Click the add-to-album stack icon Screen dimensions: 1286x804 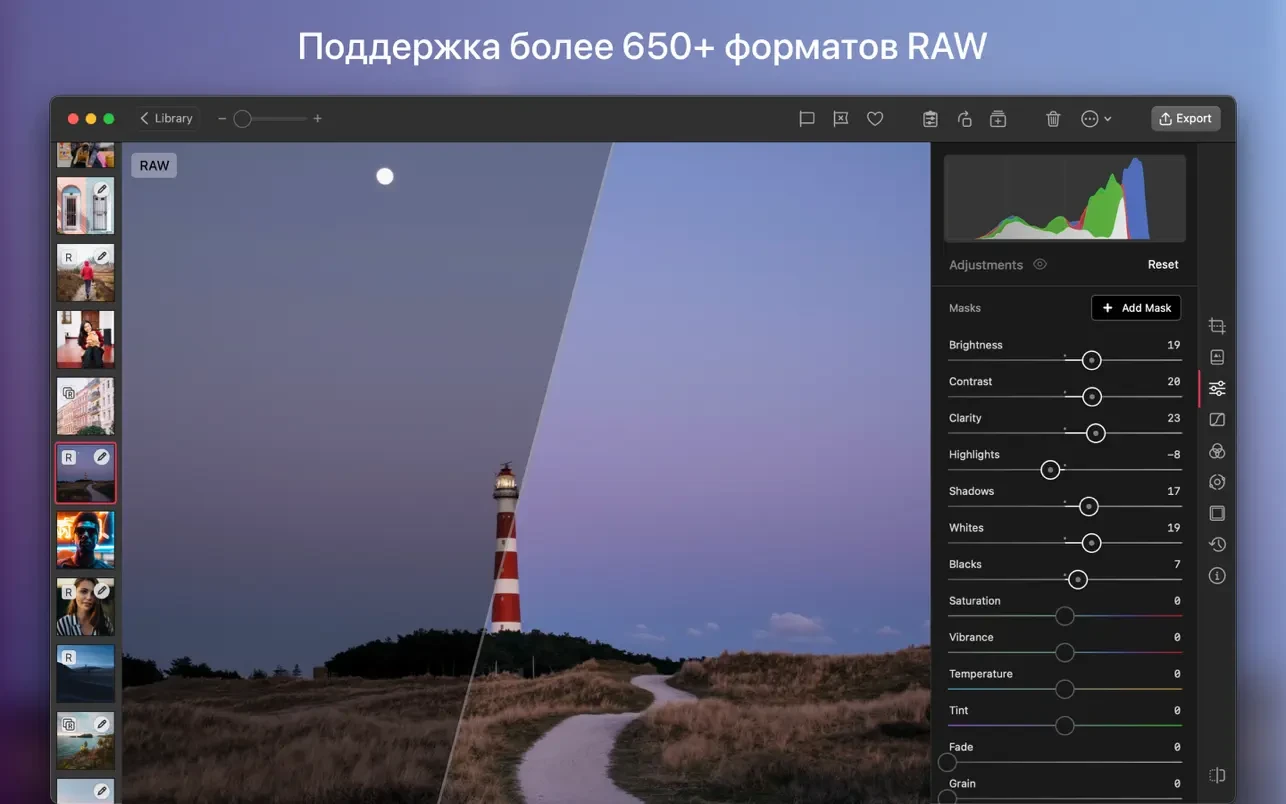click(x=998, y=119)
